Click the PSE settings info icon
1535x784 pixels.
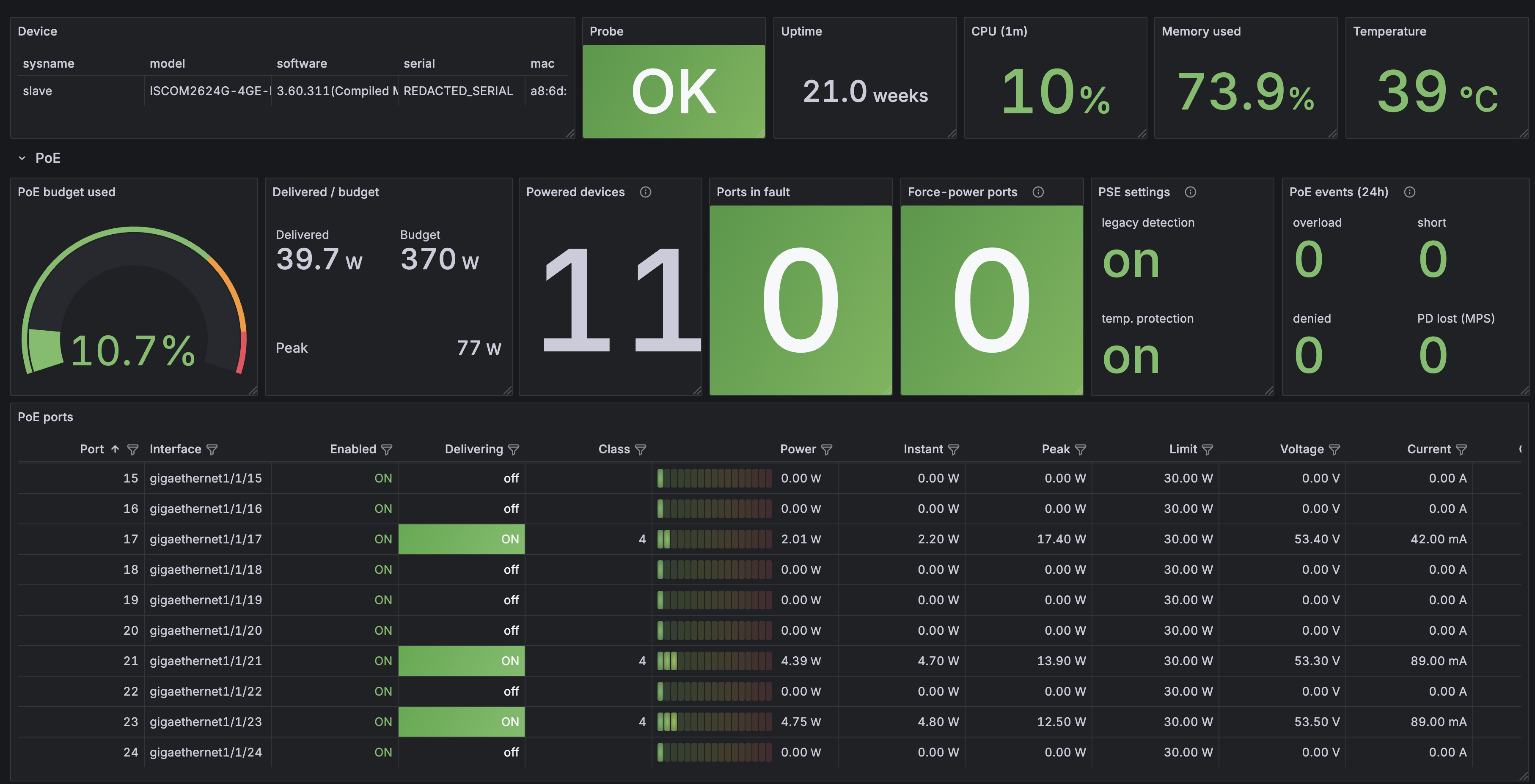1191,192
